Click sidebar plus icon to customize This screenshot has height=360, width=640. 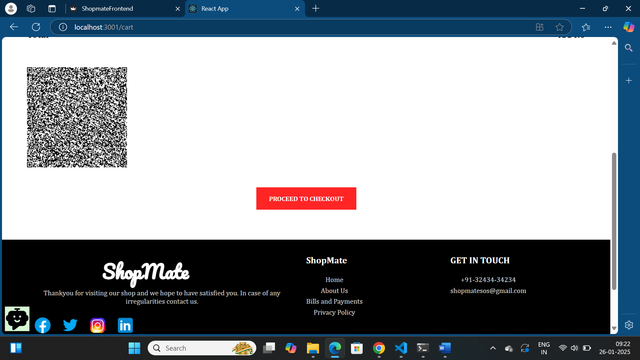pyautogui.click(x=629, y=81)
